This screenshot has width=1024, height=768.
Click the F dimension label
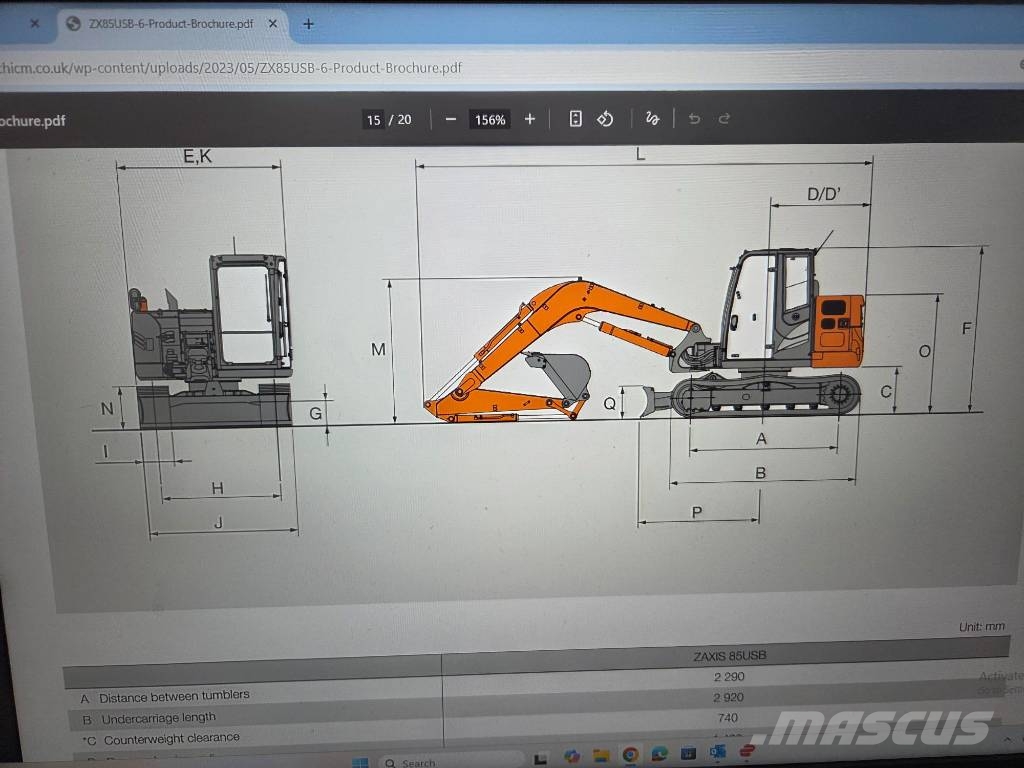(967, 328)
